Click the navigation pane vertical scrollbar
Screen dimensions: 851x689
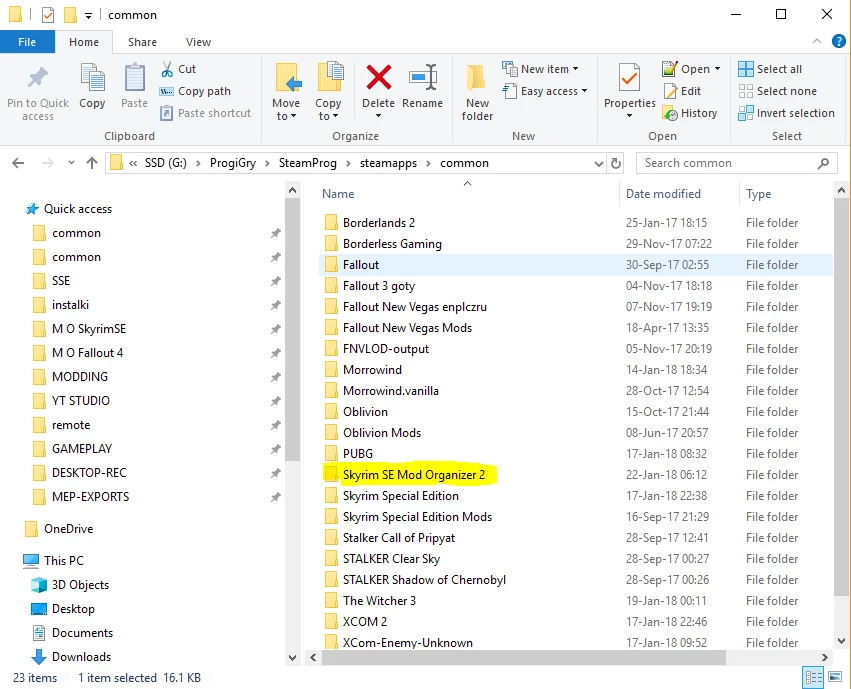[x=293, y=329]
